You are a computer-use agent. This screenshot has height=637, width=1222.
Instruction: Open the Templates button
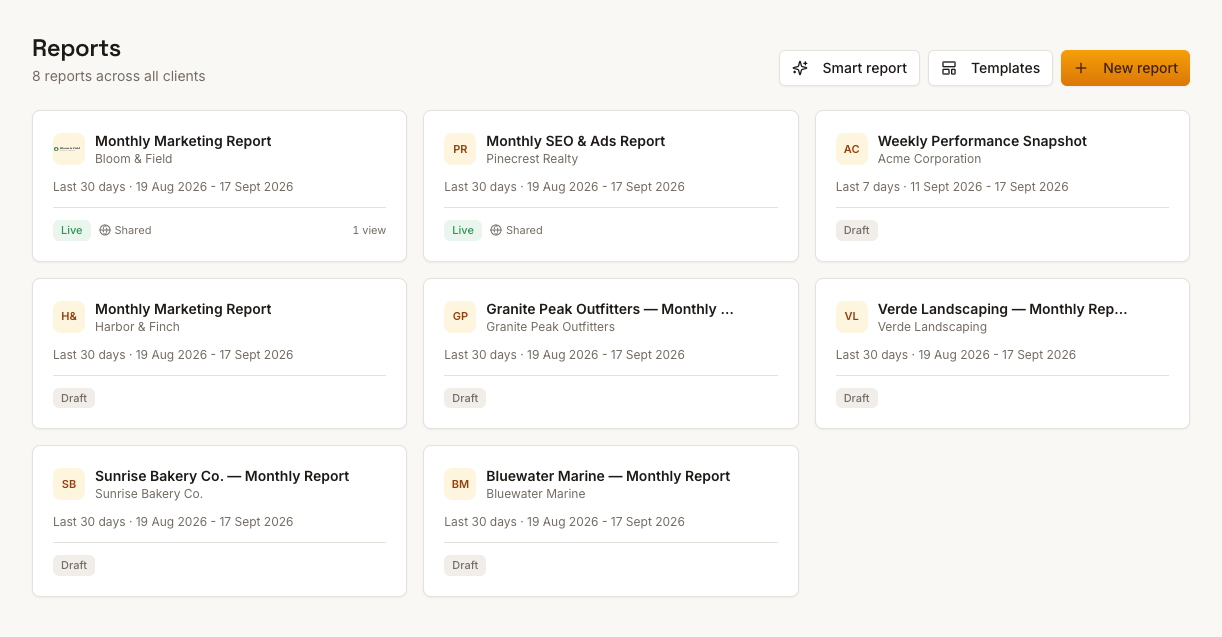click(990, 68)
